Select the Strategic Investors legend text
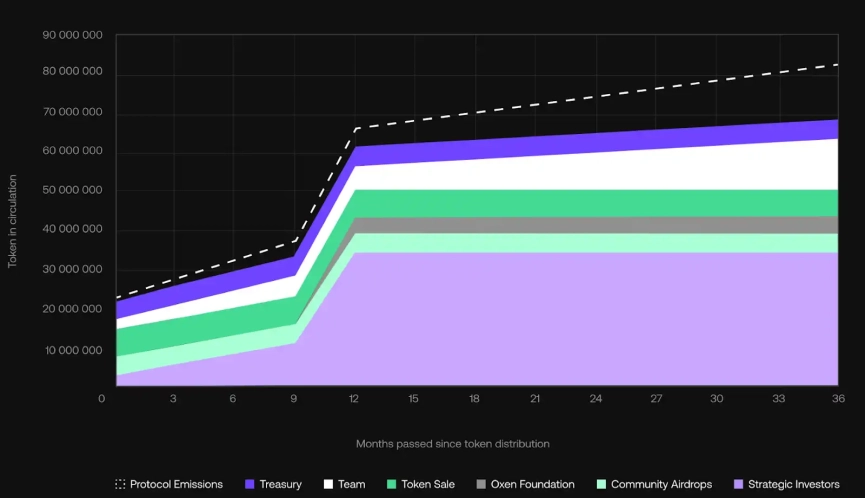 [x=793, y=484]
